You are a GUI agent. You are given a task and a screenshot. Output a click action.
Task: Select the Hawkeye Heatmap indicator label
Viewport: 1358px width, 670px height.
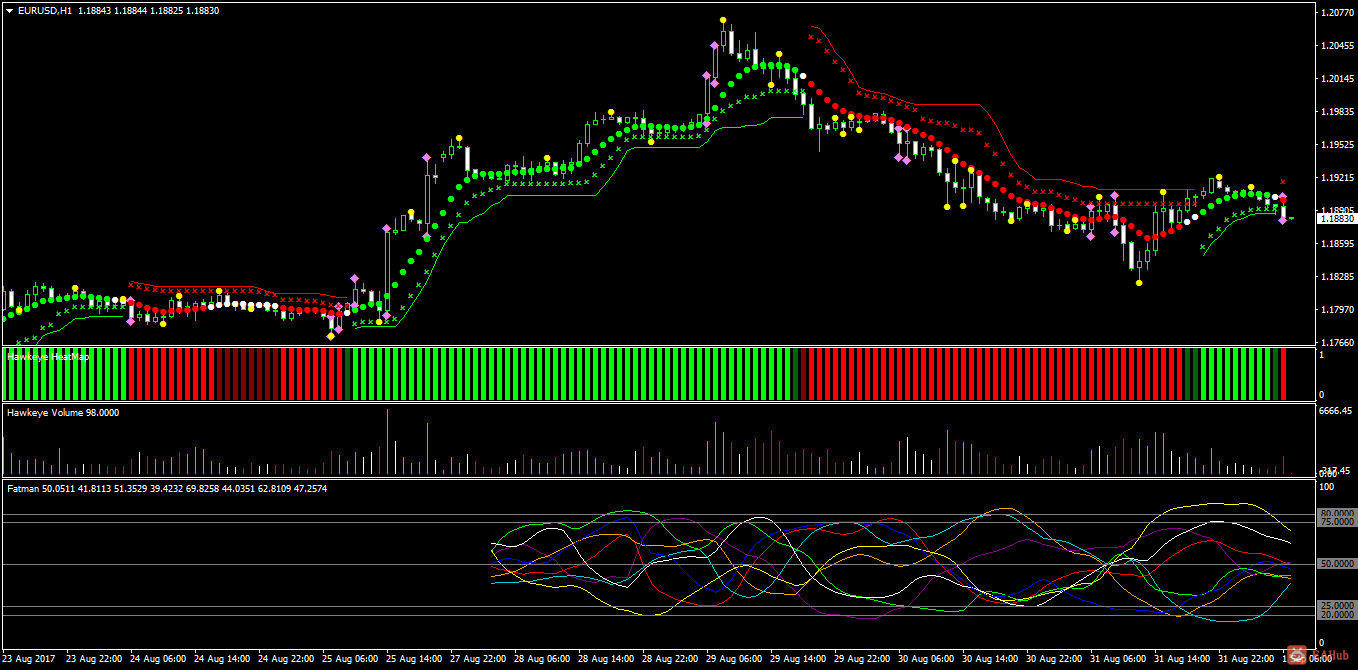point(48,356)
